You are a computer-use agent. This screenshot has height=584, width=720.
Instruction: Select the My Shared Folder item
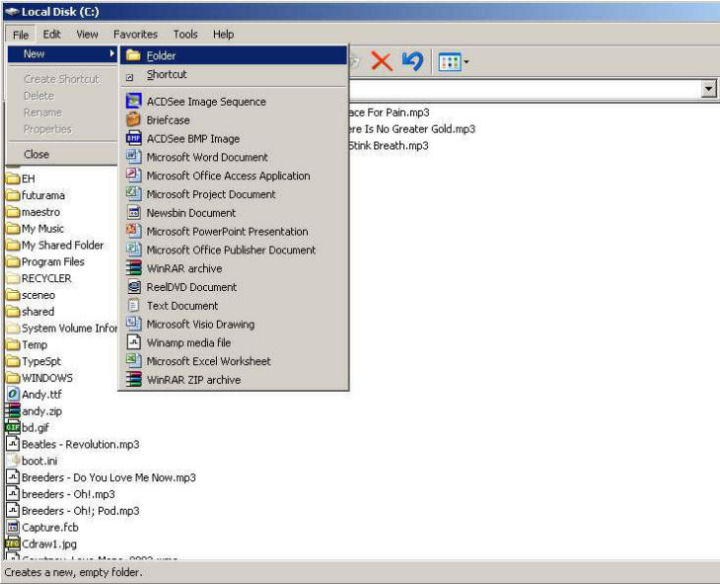[x=55, y=245]
